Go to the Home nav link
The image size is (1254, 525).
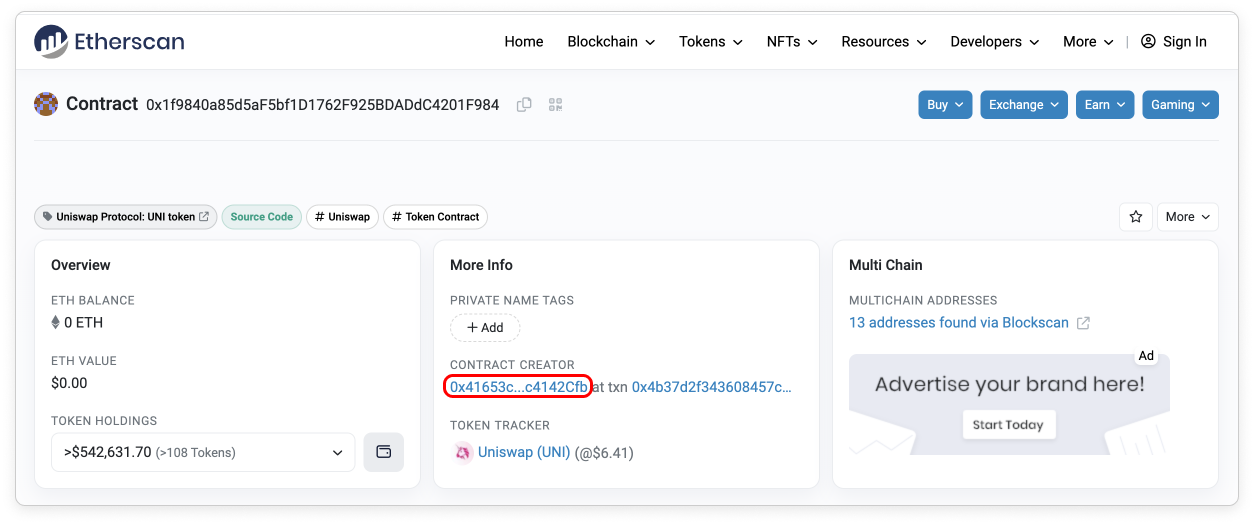click(524, 42)
